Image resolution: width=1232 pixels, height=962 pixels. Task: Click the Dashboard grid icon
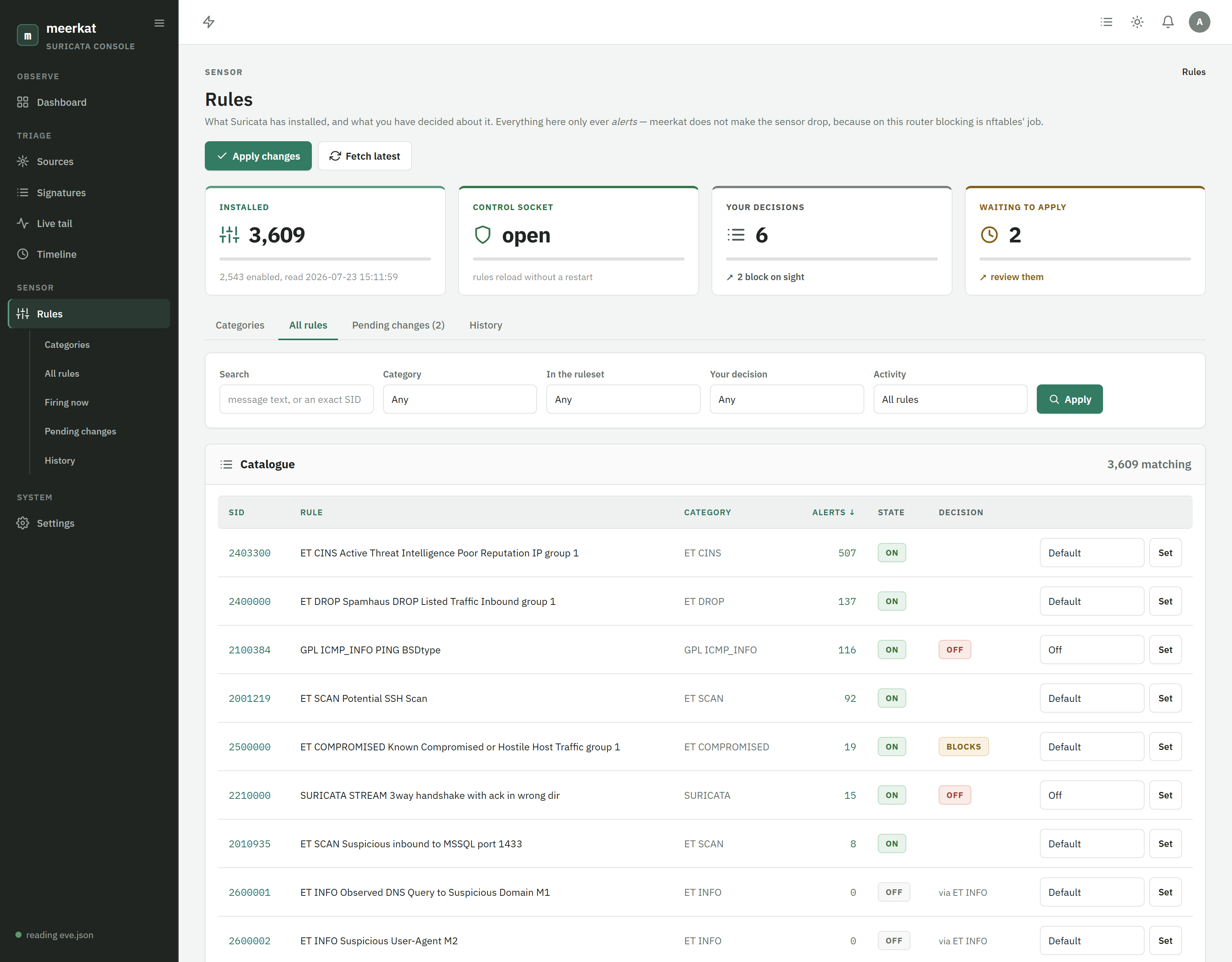click(23, 102)
